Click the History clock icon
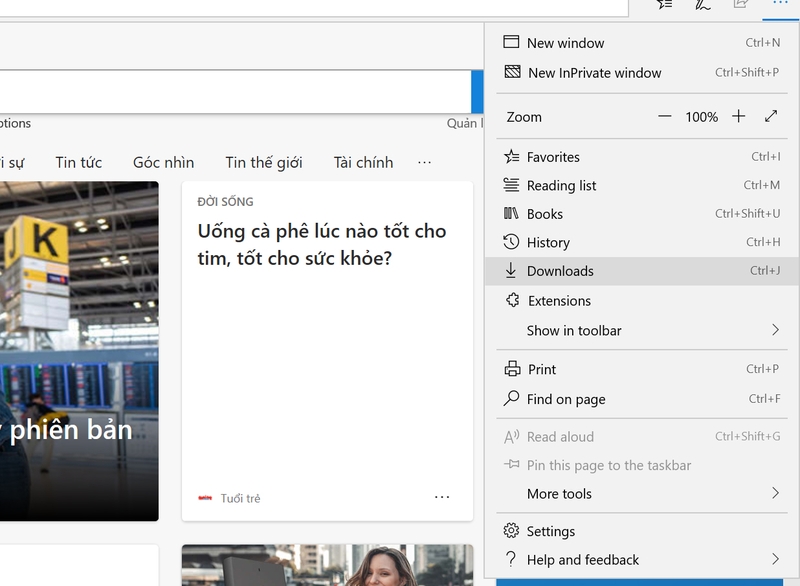 [511, 242]
